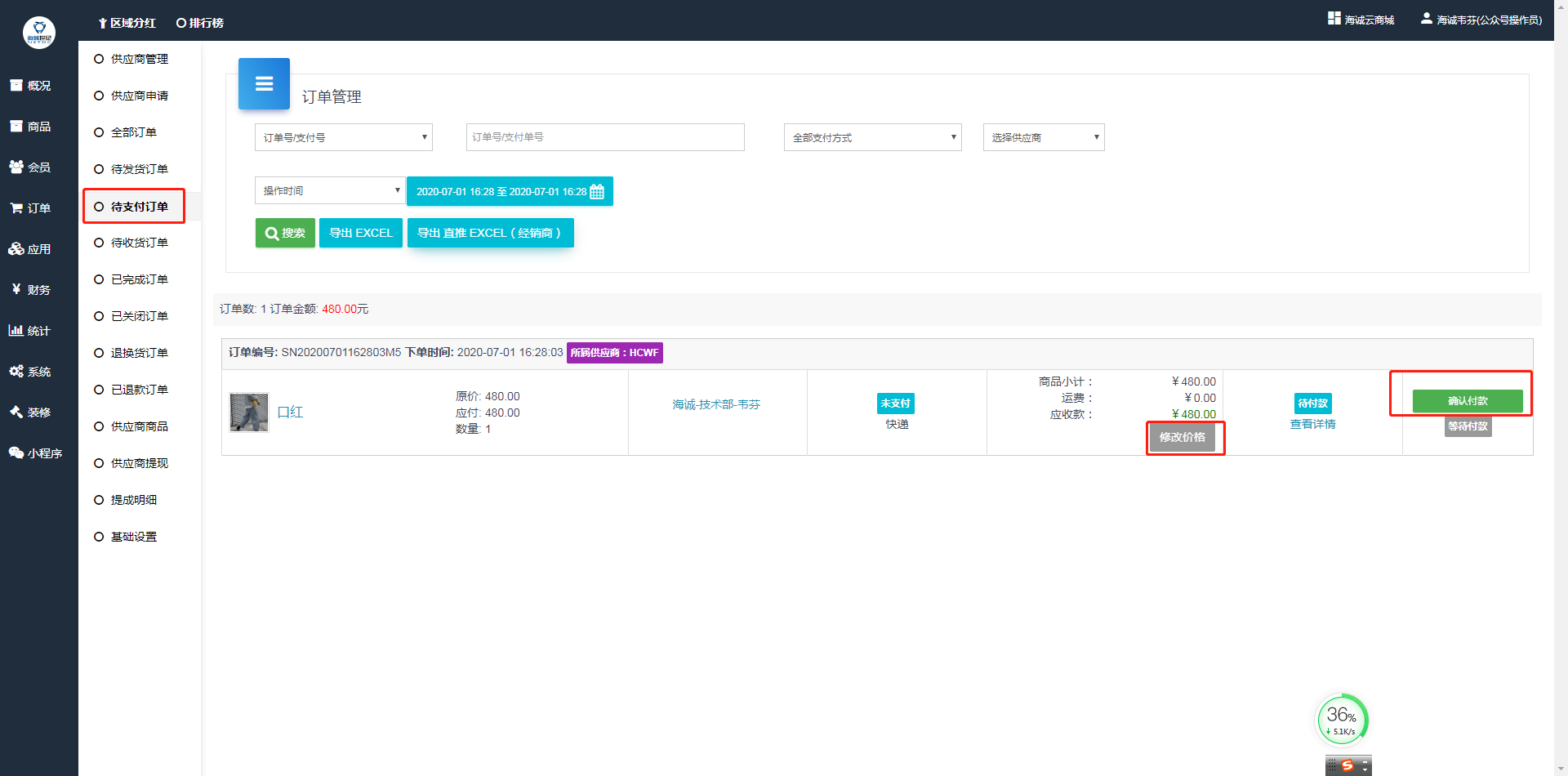Image resolution: width=1568 pixels, height=776 pixels.
Task: Open 概况 overview icon in sidebar
Action: [x=16, y=85]
